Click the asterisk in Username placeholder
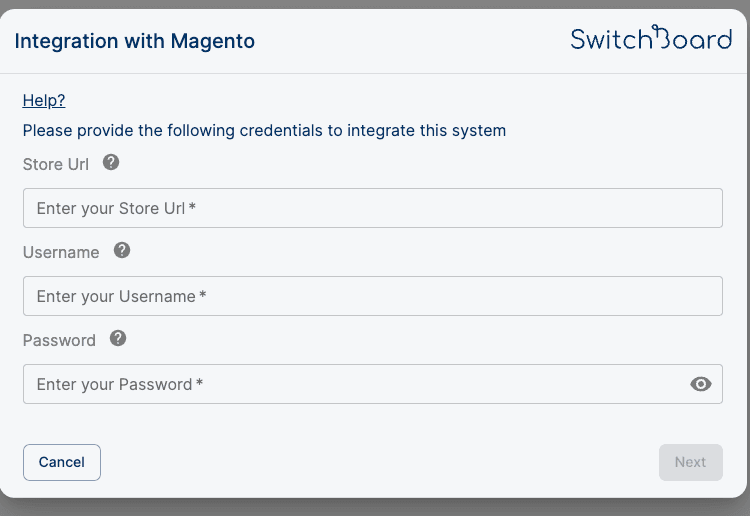Screen dimensions: 750x516 pos(202,296)
